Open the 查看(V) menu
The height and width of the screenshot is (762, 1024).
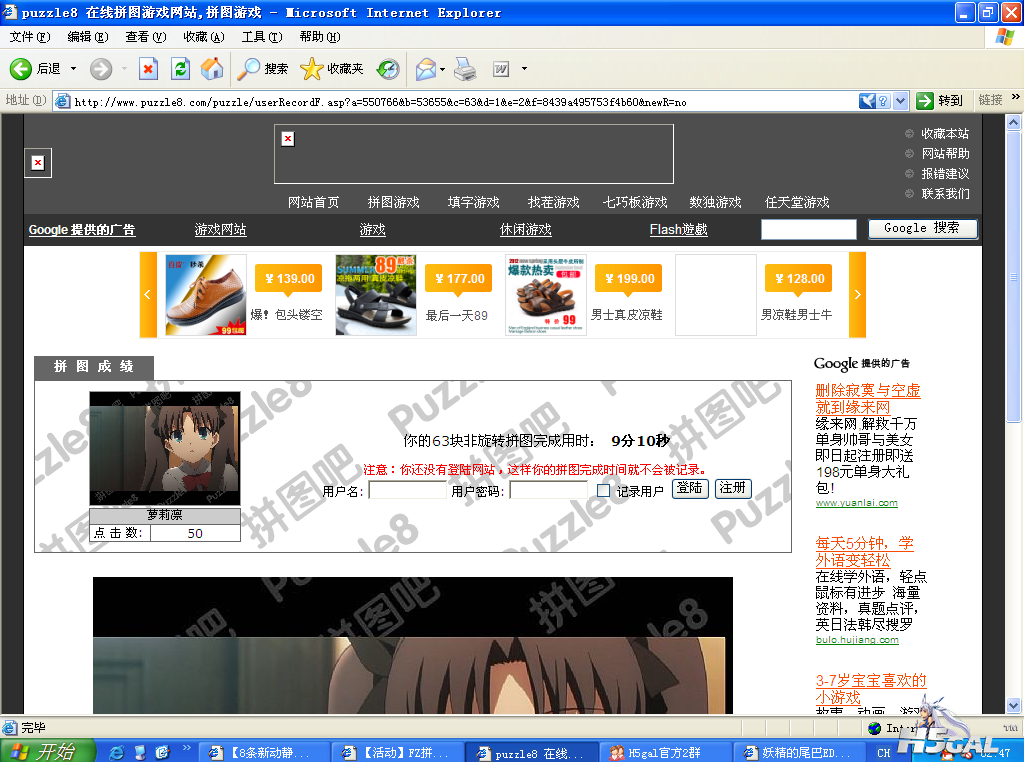click(x=145, y=37)
